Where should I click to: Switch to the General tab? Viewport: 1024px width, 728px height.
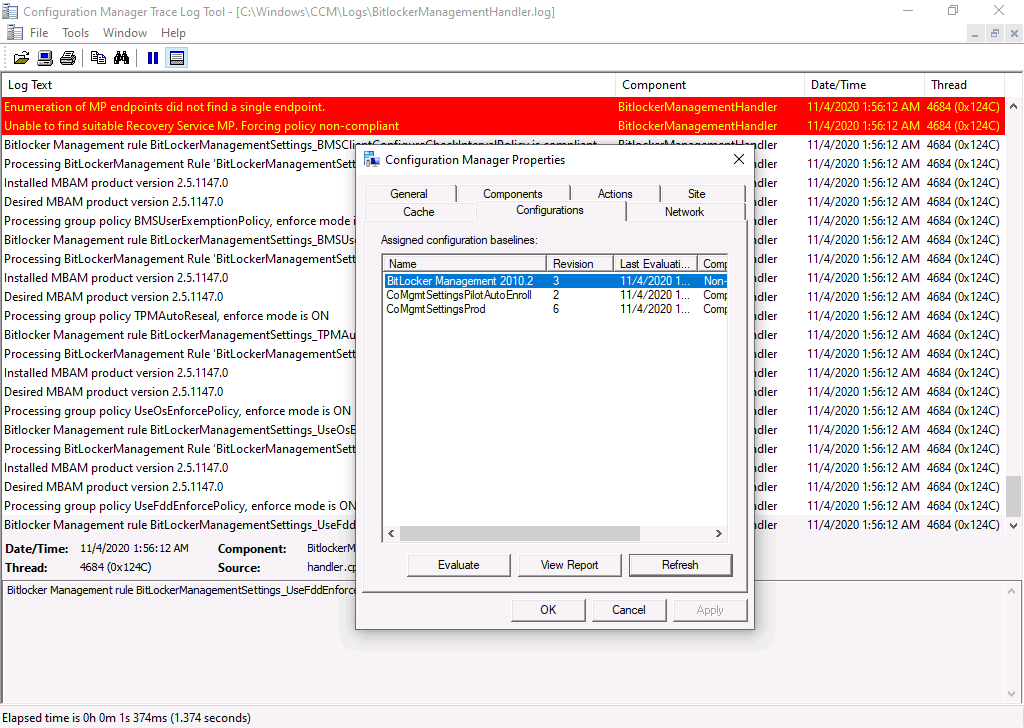409,194
